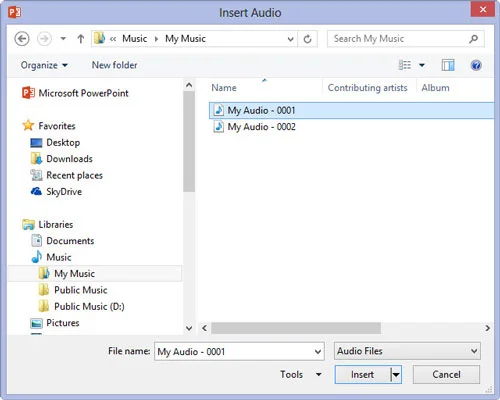The image size is (500, 400).
Task: Click the search magnifier icon
Action: click(473, 39)
